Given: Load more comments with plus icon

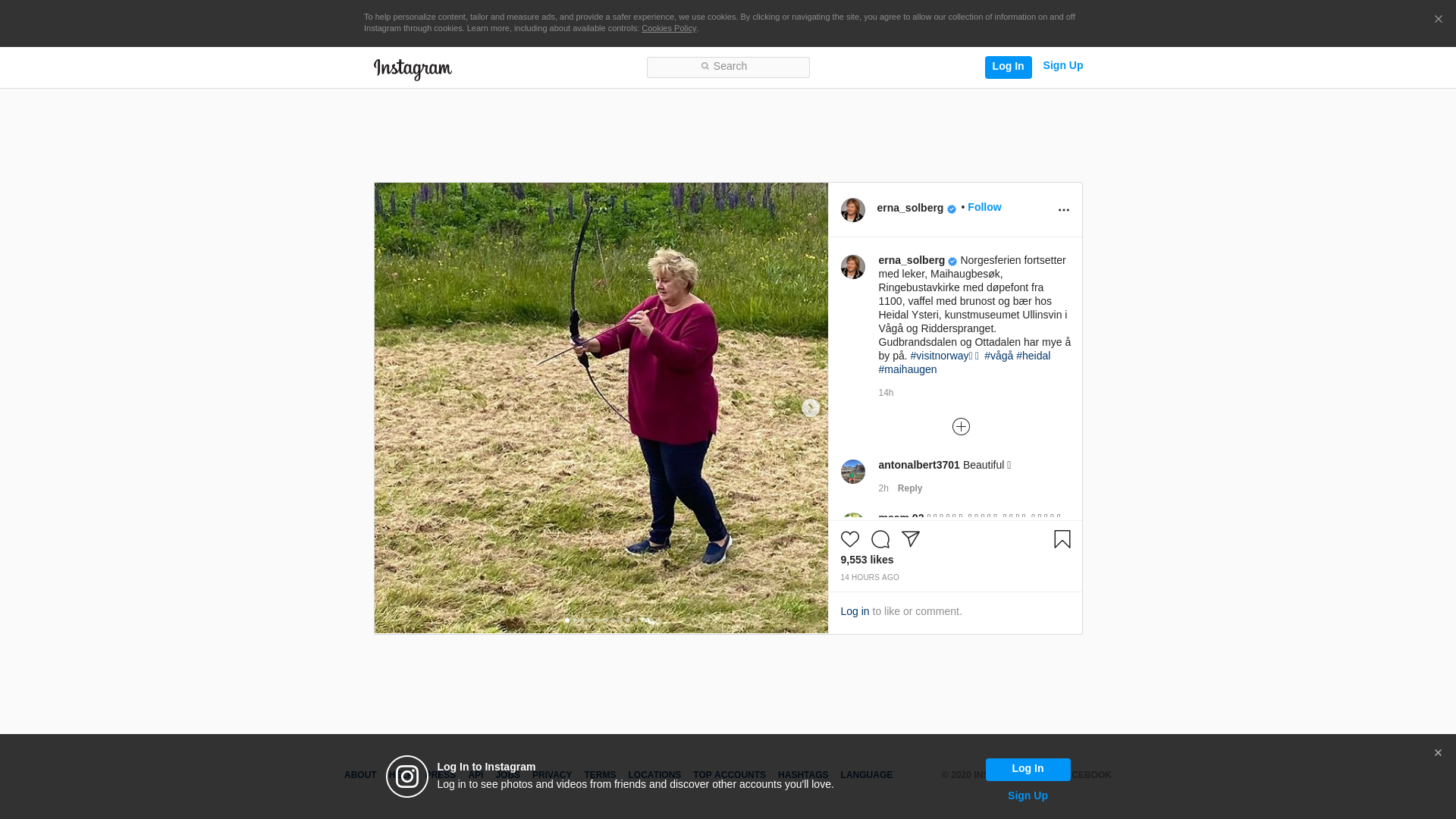Looking at the screenshot, I should click(x=961, y=426).
